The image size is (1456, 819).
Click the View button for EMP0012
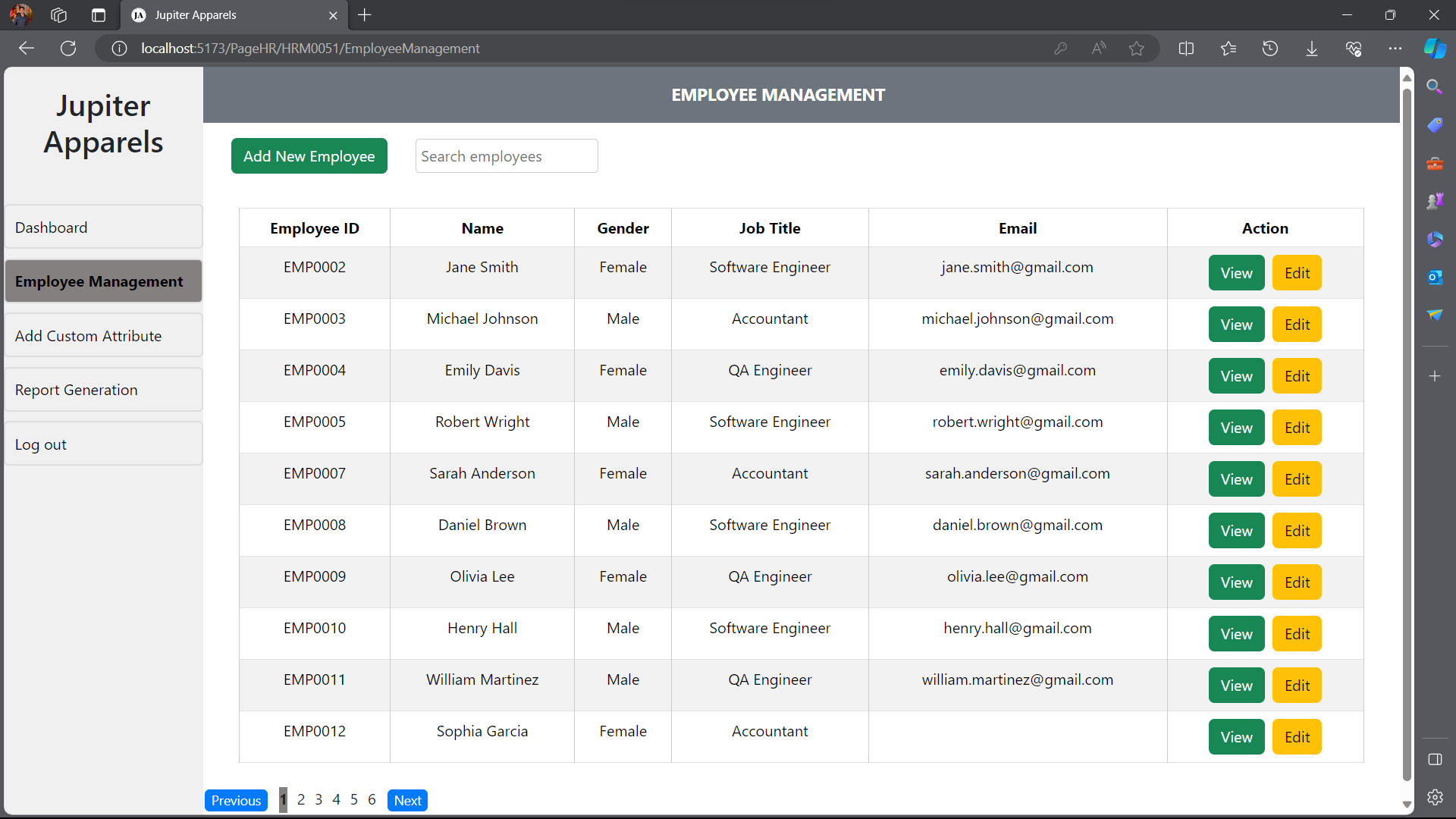point(1236,737)
